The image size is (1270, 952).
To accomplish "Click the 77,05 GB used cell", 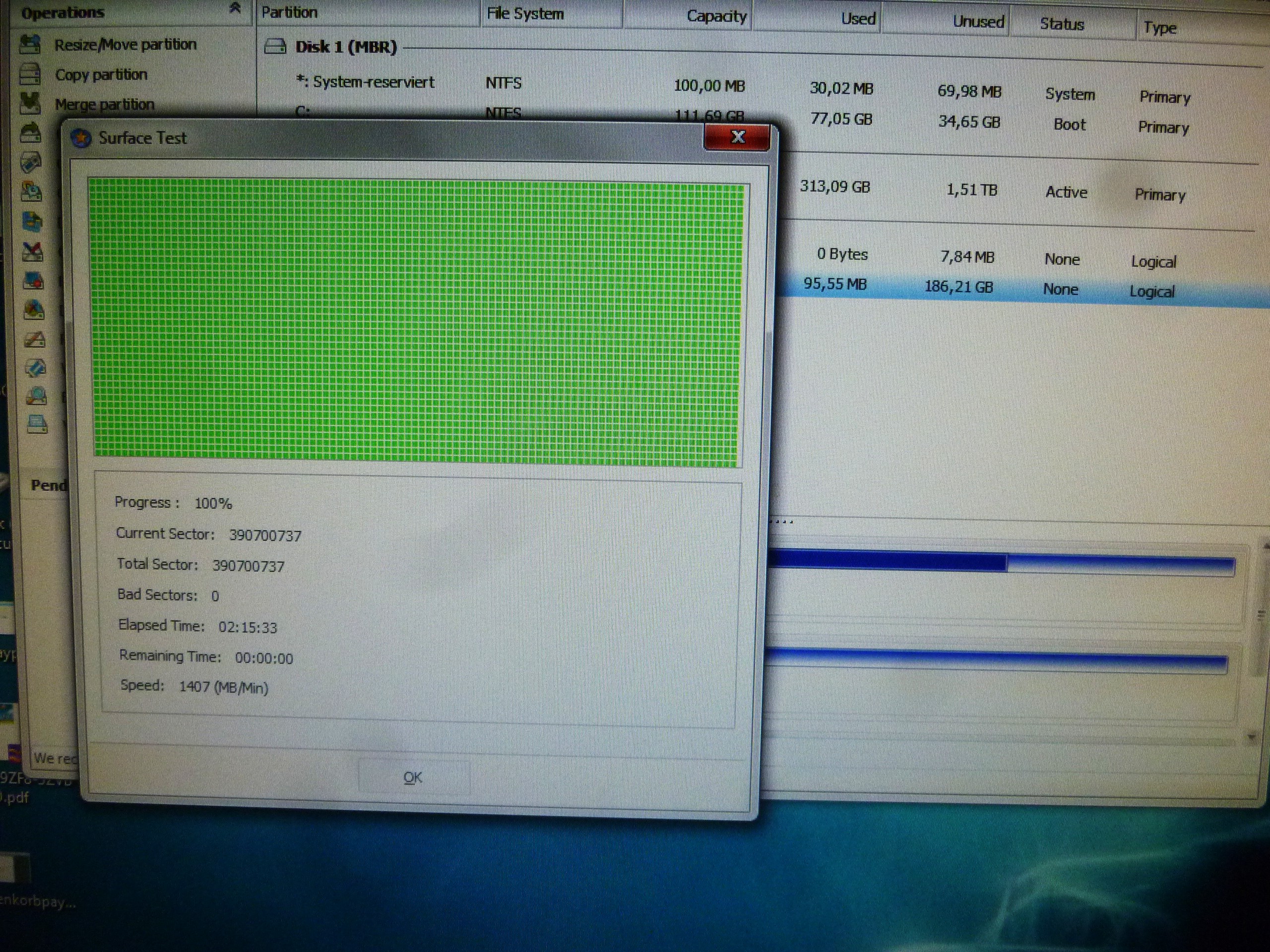I will [x=841, y=119].
